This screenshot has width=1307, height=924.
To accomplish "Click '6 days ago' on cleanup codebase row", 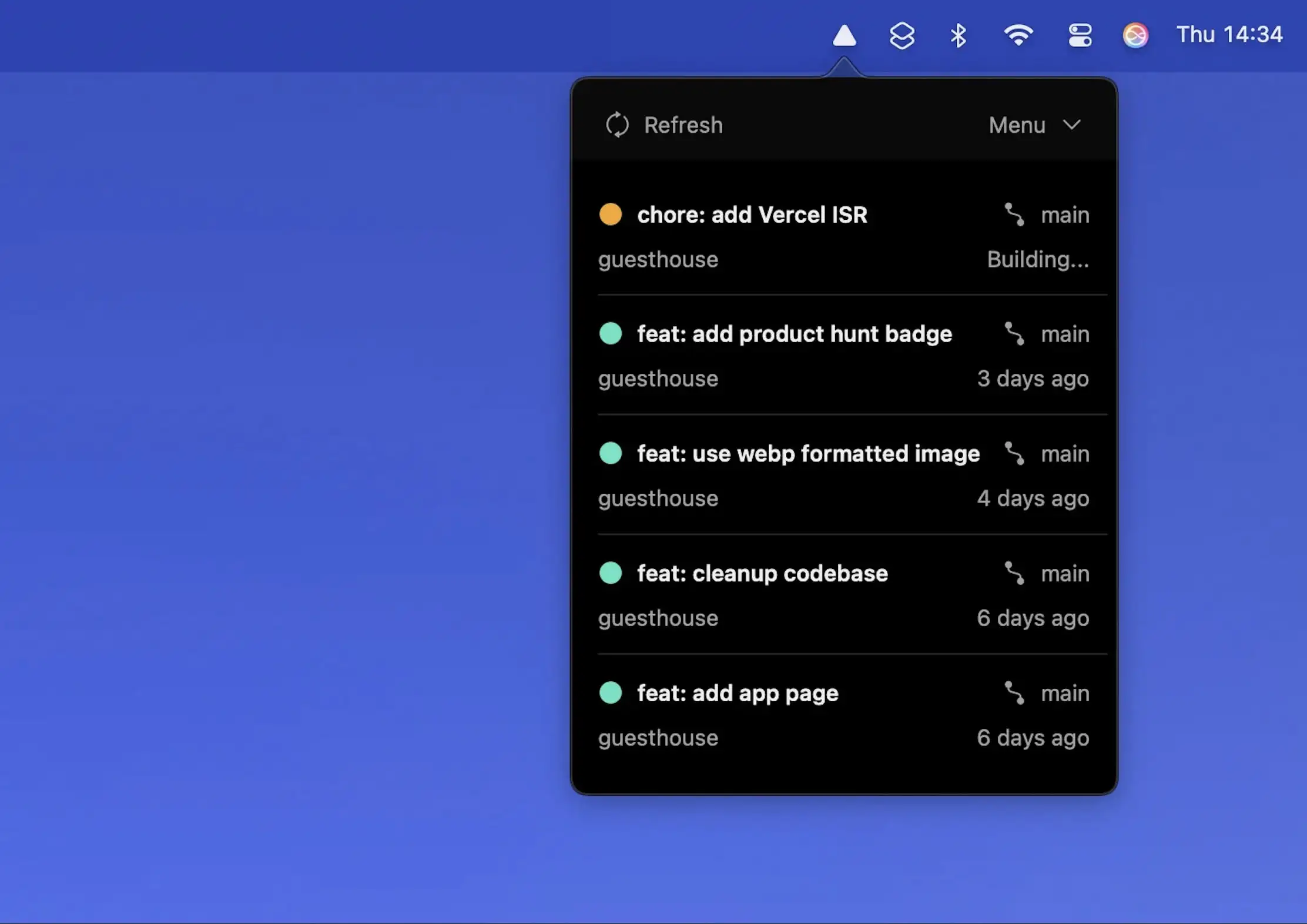I will click(1033, 619).
